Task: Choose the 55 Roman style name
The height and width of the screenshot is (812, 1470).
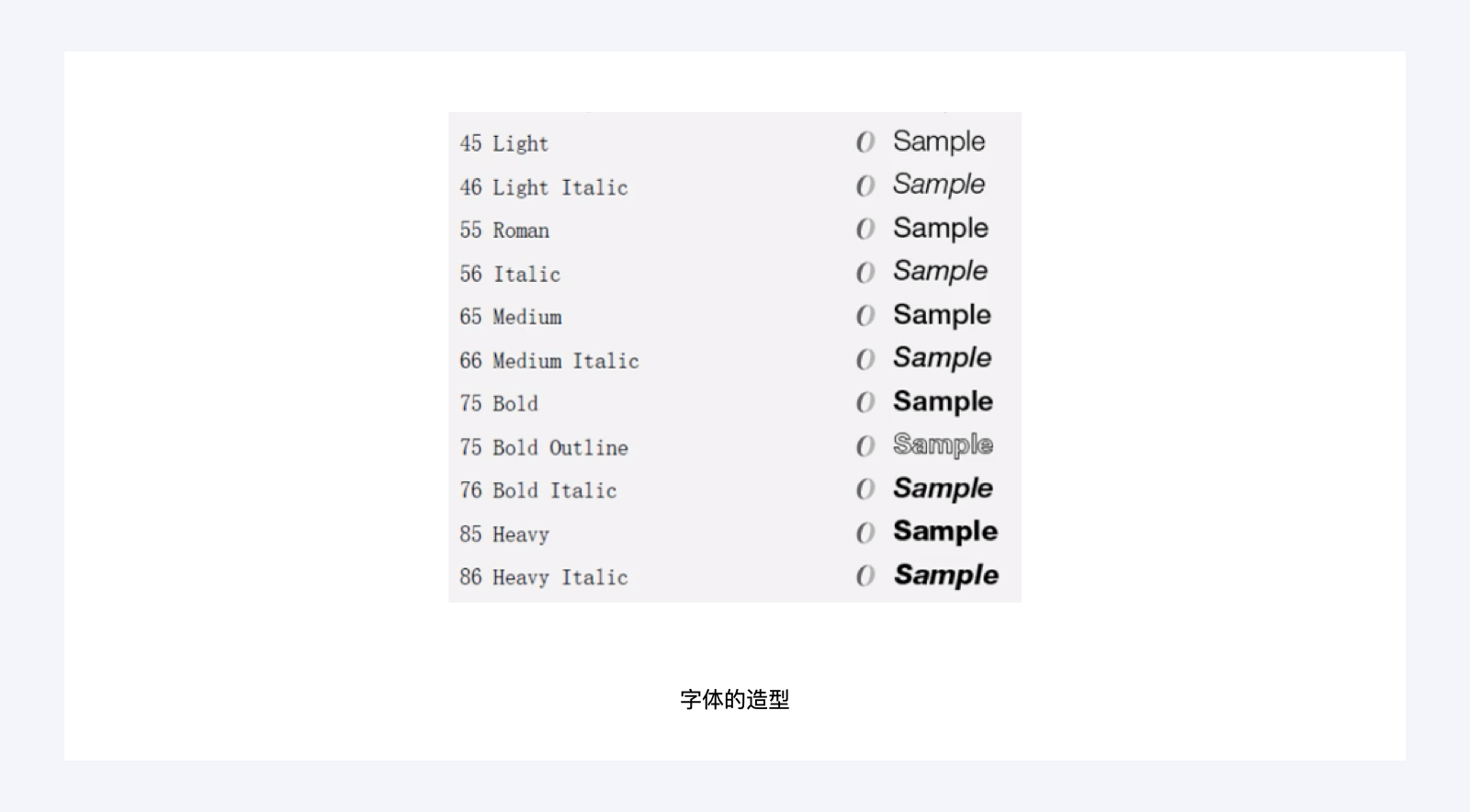Action: tap(504, 230)
